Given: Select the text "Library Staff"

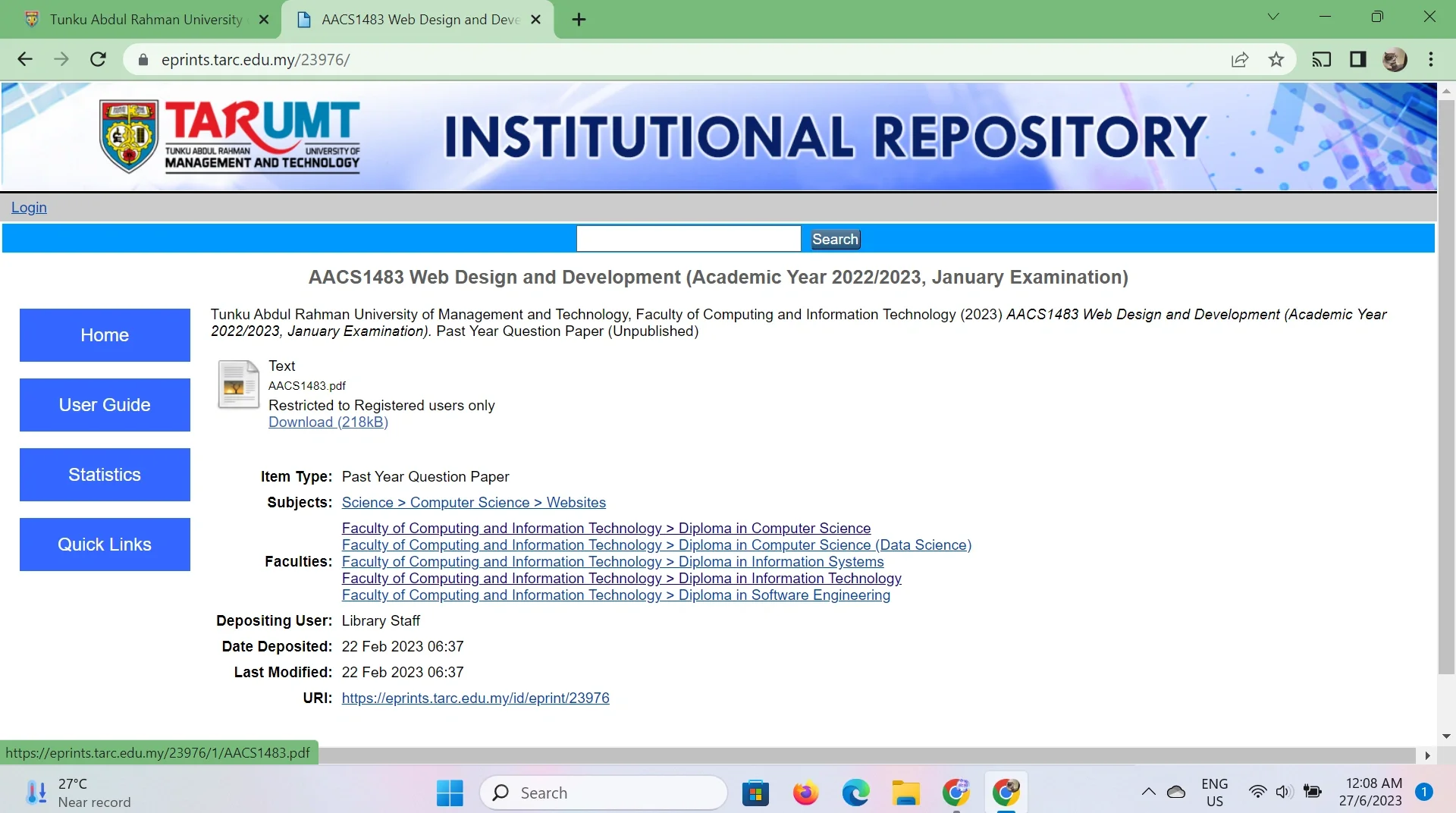Looking at the screenshot, I should tap(381, 621).
